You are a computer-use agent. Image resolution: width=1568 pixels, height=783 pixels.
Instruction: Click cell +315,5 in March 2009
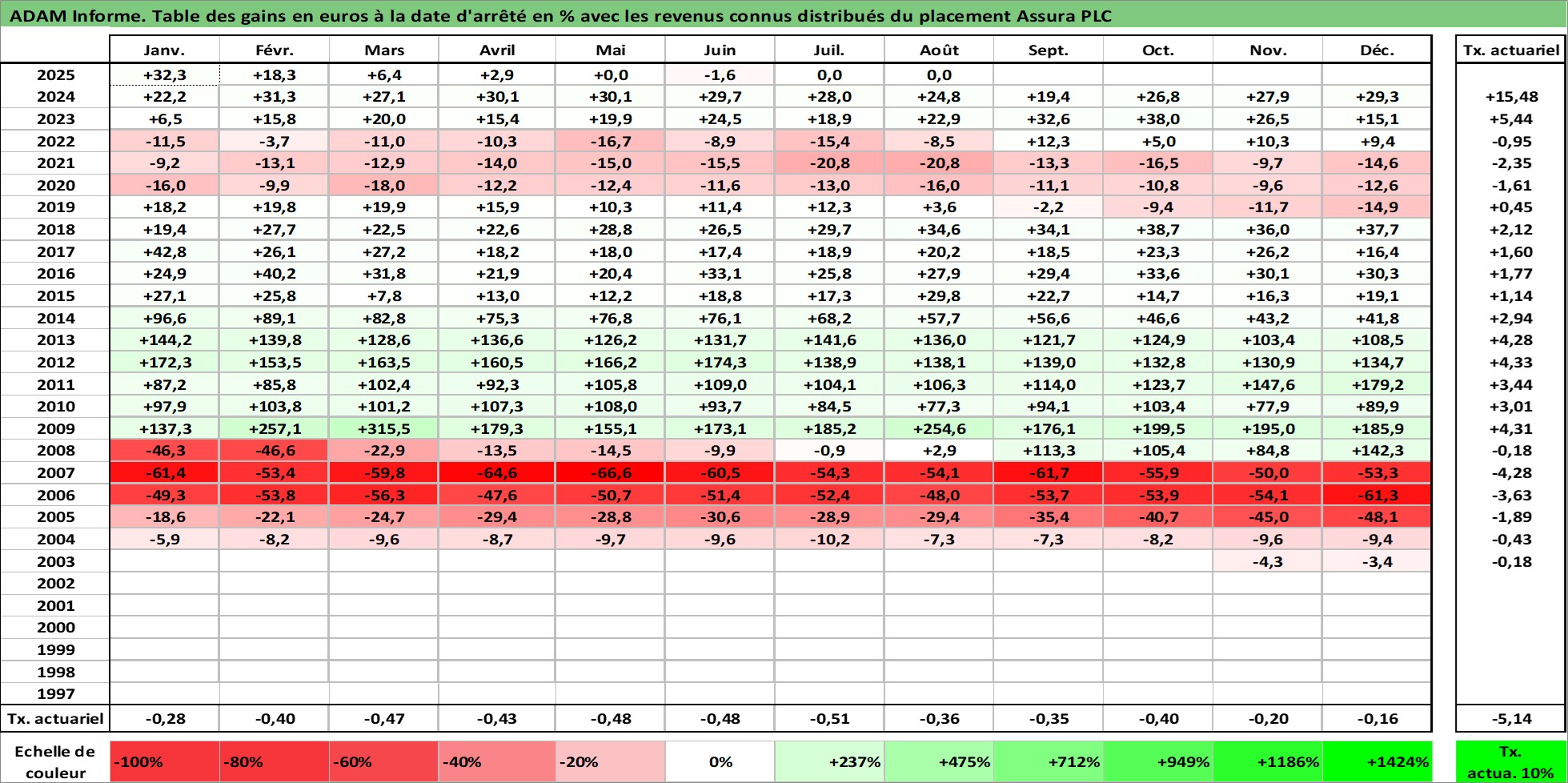384,428
